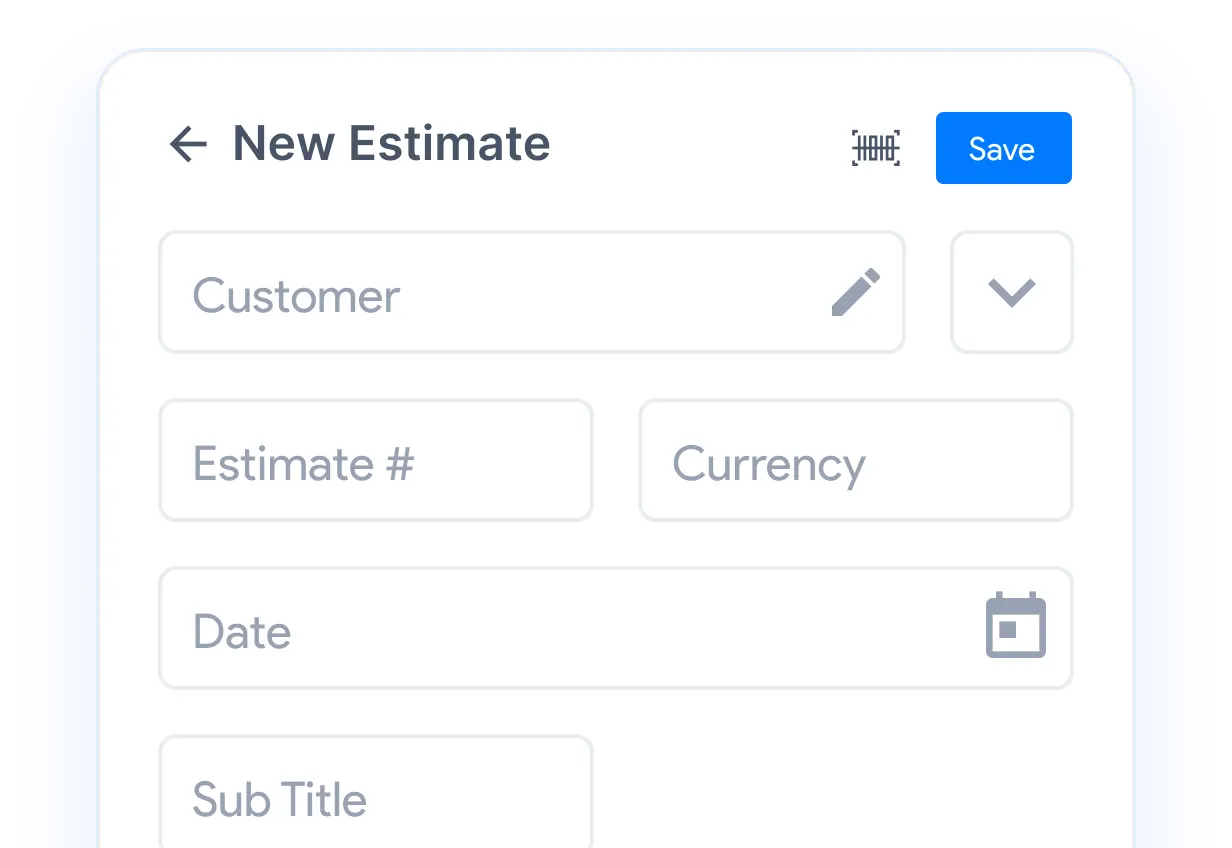Click the Currency placeholder text
This screenshot has width=1232, height=848.
click(x=769, y=466)
